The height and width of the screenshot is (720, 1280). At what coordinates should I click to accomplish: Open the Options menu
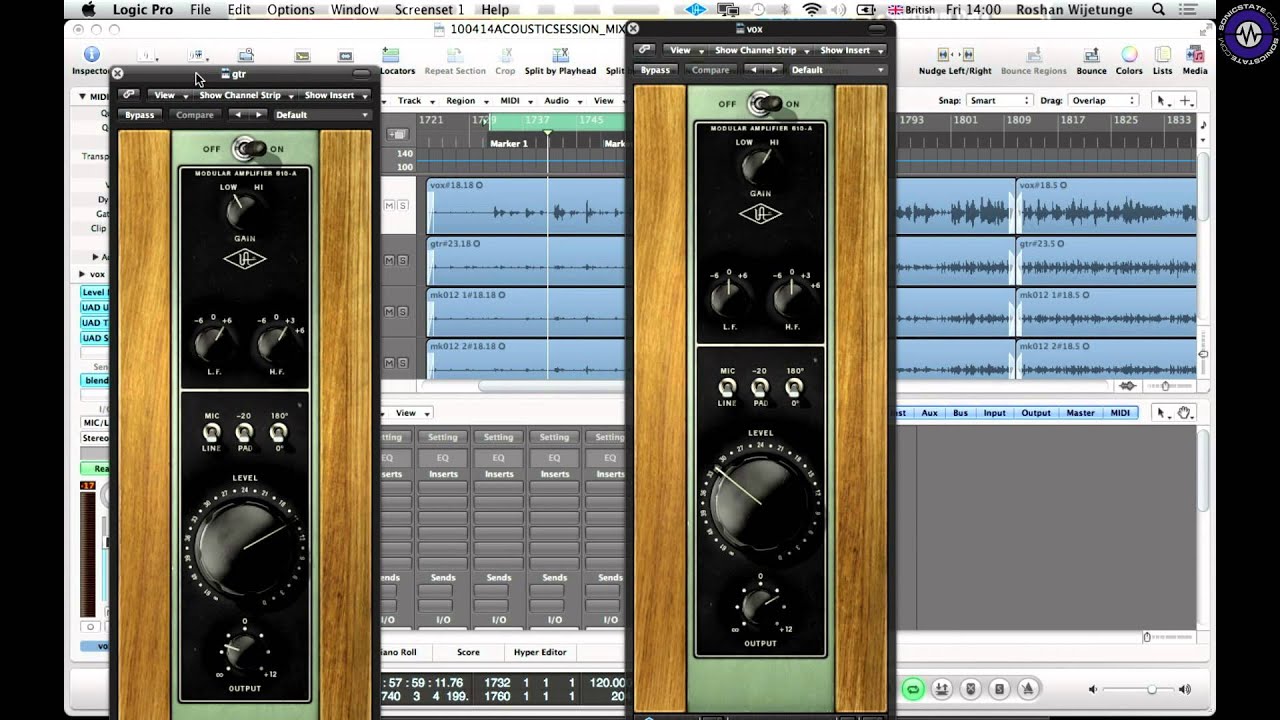291,9
